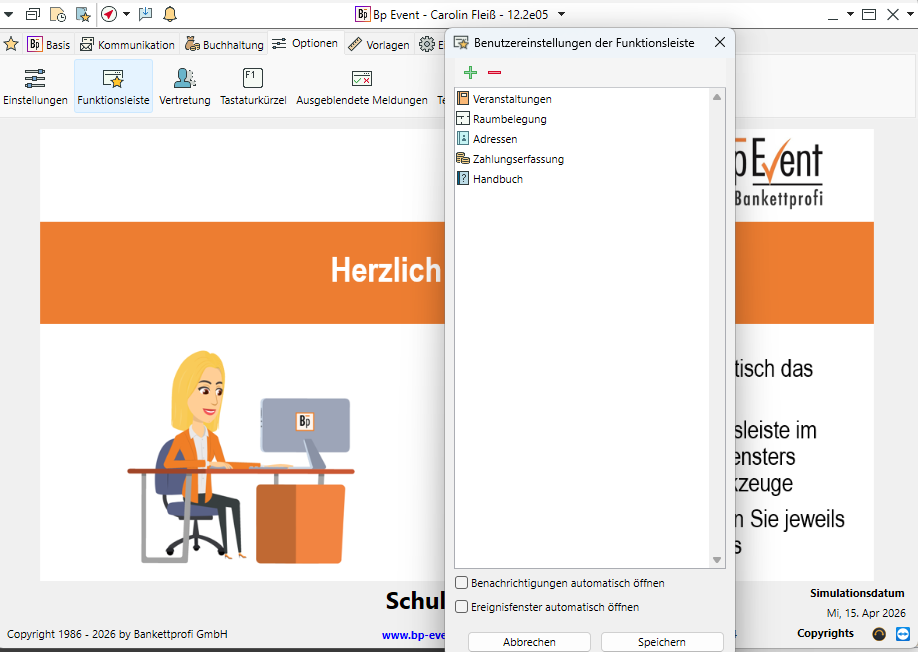
Task: Click the Vertretung icon
Action: (184, 86)
